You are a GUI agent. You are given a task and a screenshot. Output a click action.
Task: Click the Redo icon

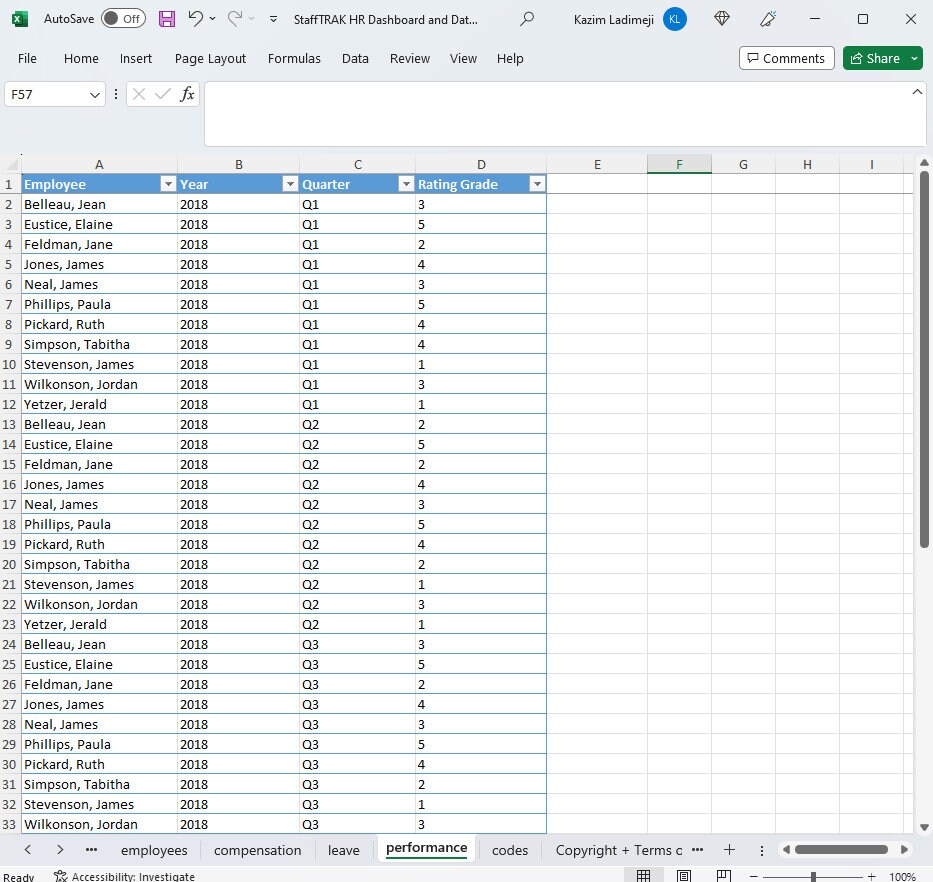tap(234, 18)
